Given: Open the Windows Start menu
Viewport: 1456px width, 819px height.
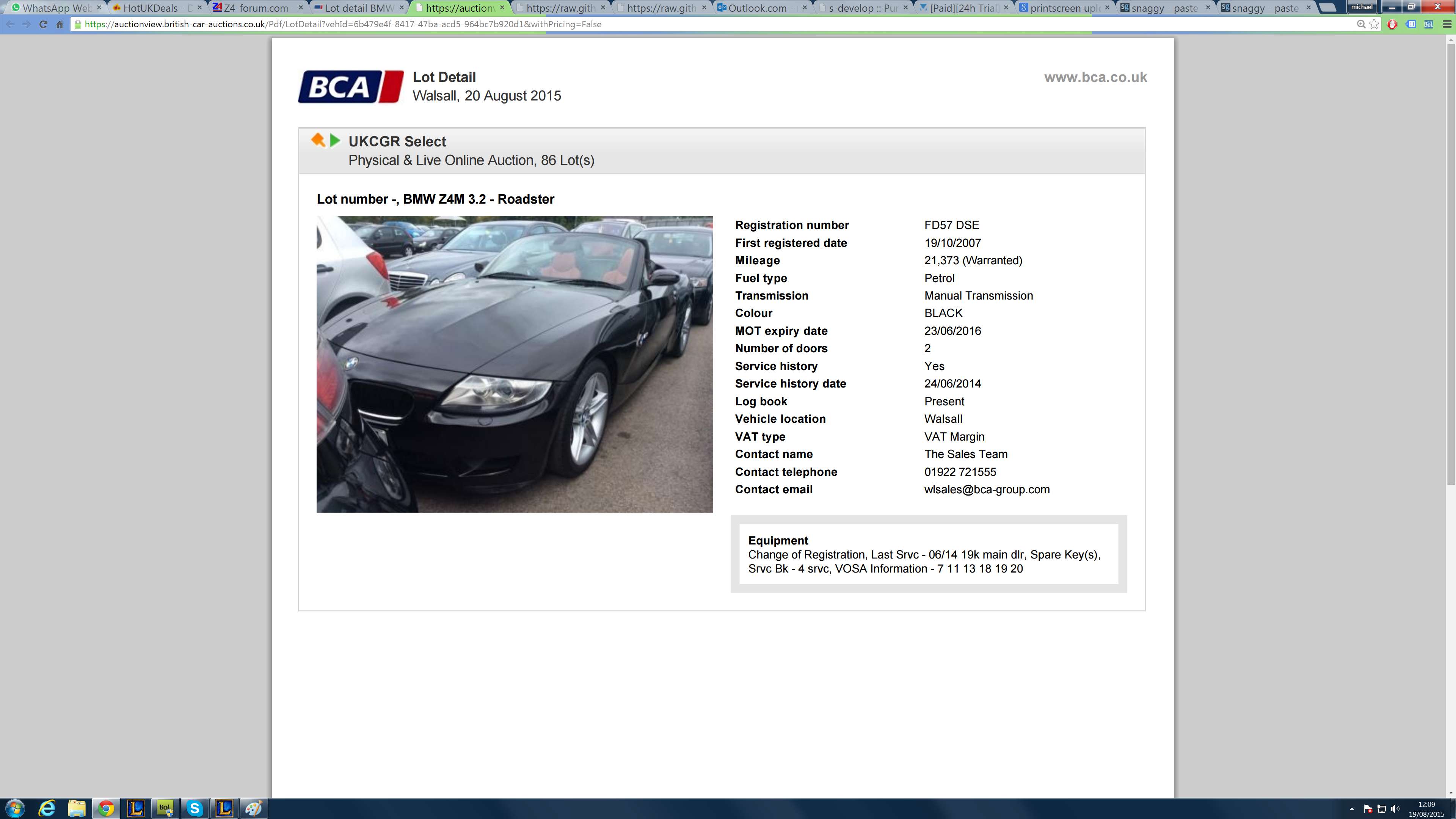Looking at the screenshot, I should coord(15,808).
